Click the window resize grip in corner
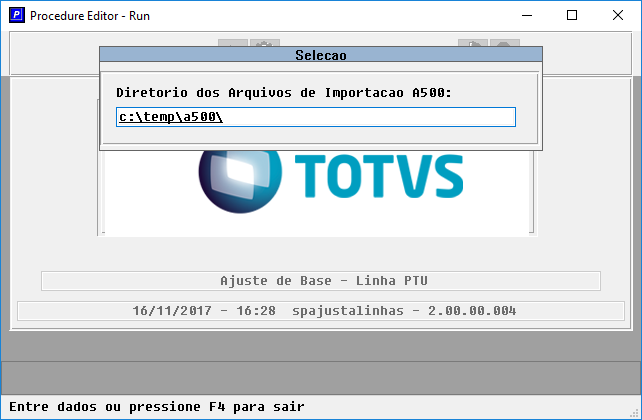Image resolution: width=642 pixels, height=420 pixels. (x=636, y=414)
